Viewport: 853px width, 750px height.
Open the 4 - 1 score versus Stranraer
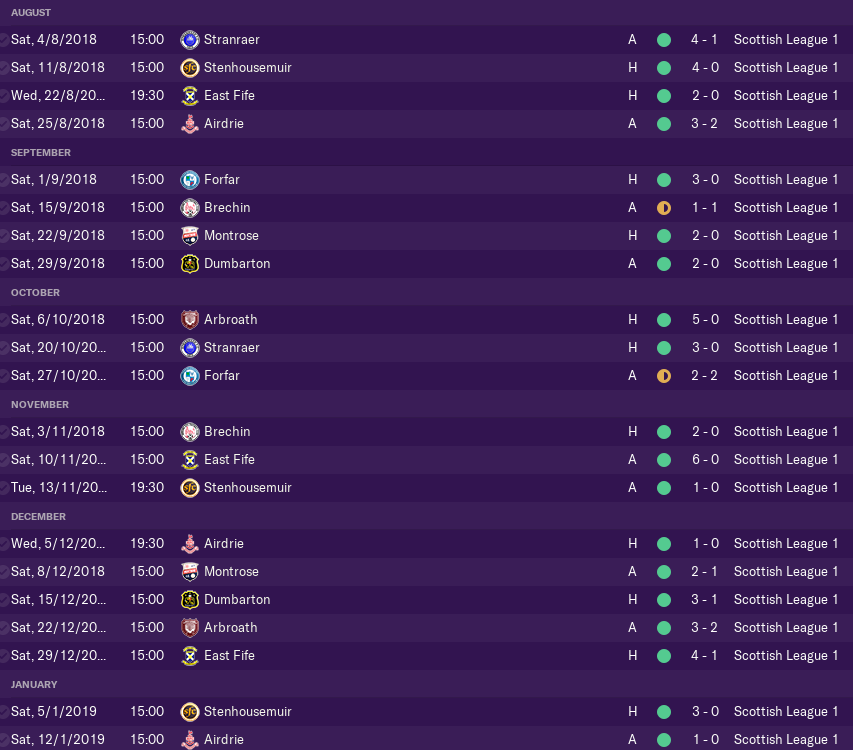704,40
